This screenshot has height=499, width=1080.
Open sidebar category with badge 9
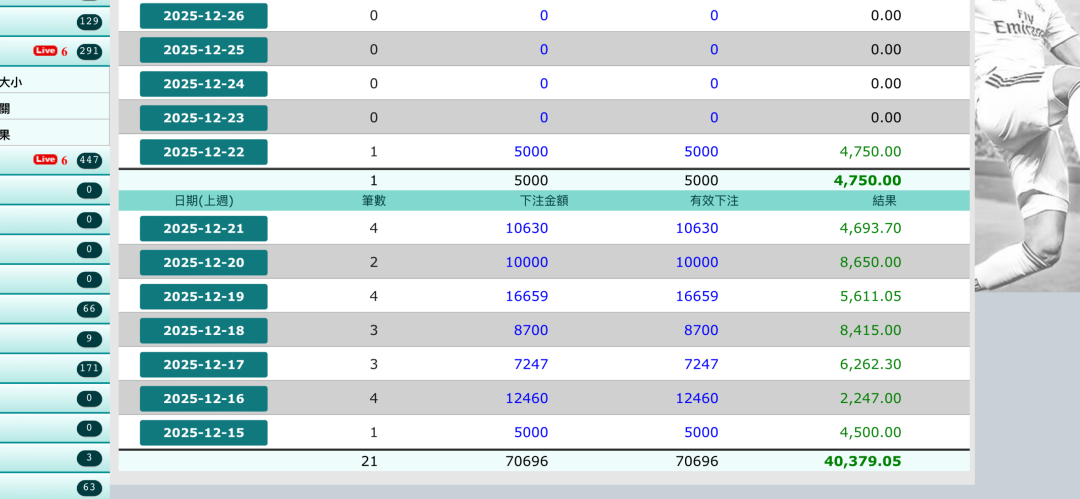point(54,338)
